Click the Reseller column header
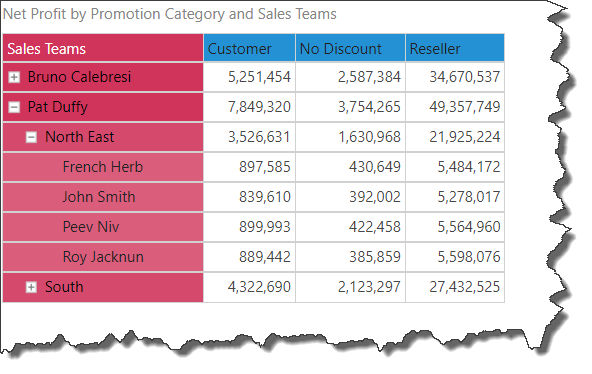 (455, 48)
